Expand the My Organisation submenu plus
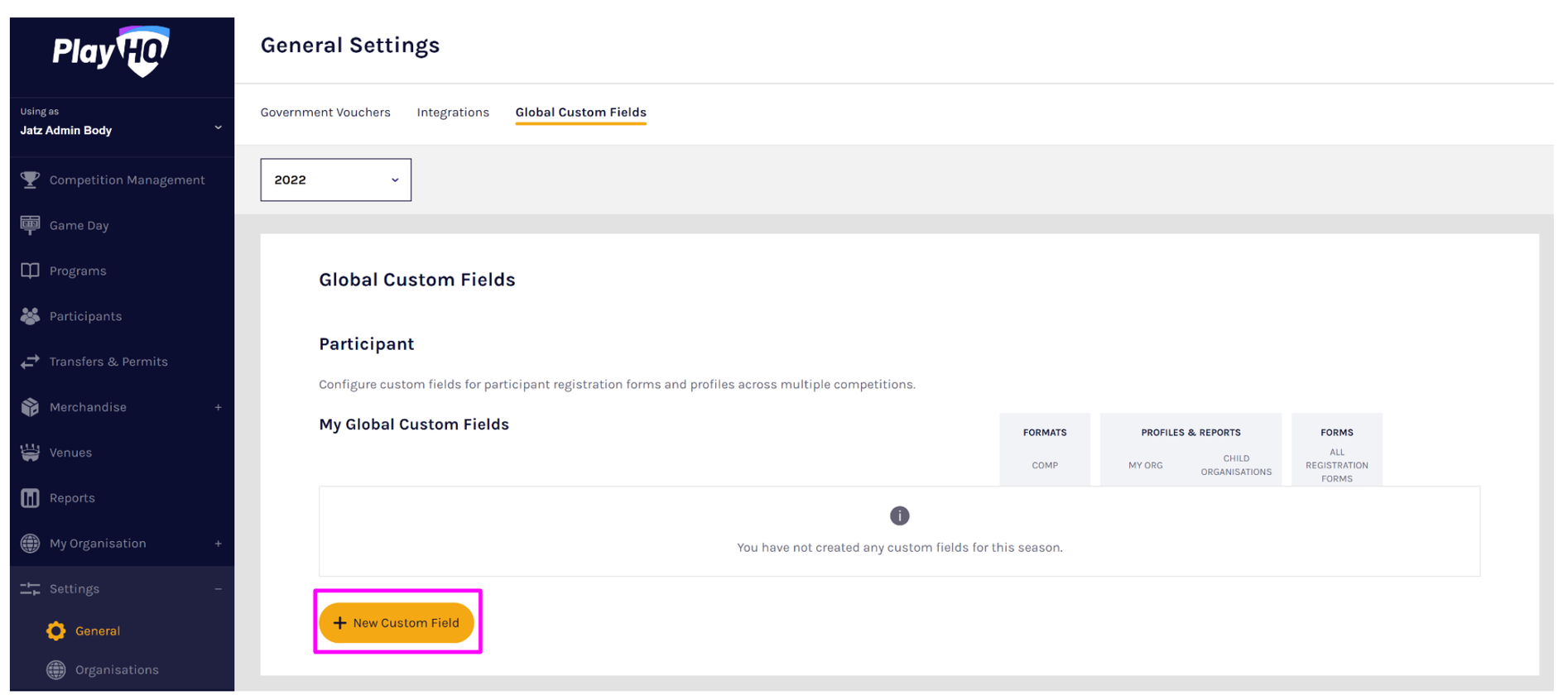 coord(219,544)
